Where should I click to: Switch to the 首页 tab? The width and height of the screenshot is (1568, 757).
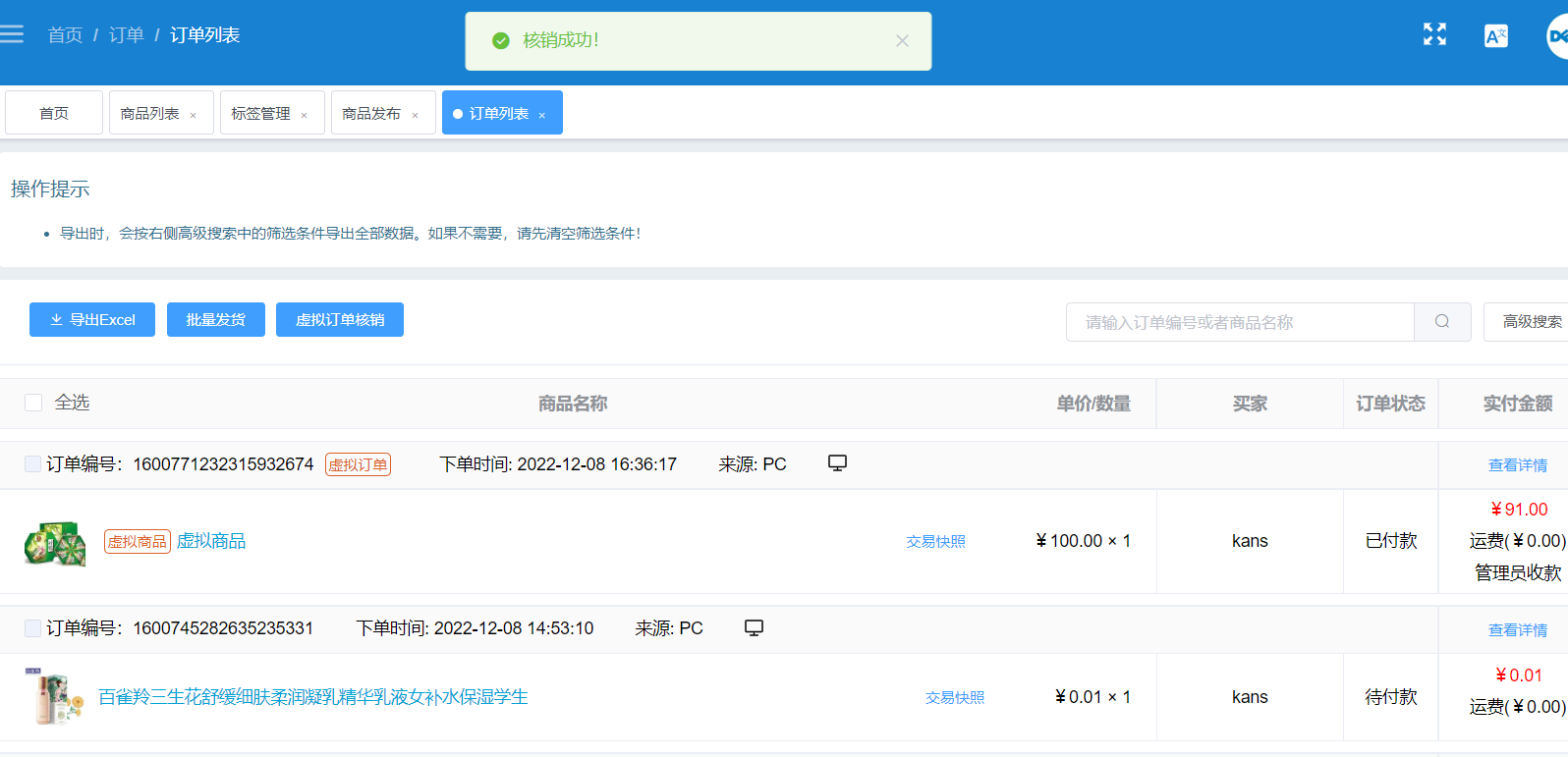pyautogui.click(x=54, y=113)
